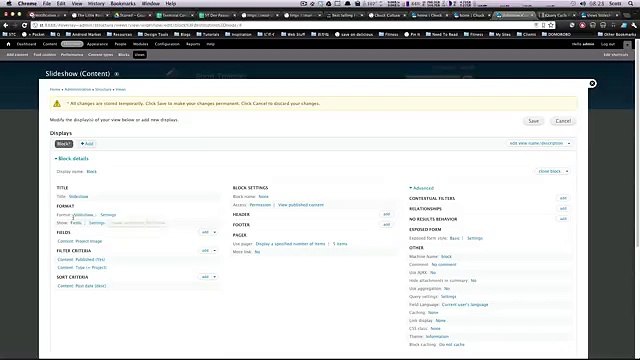Click Content: Project Image field
Viewport: 640px width, 360px height.
coord(80,241)
